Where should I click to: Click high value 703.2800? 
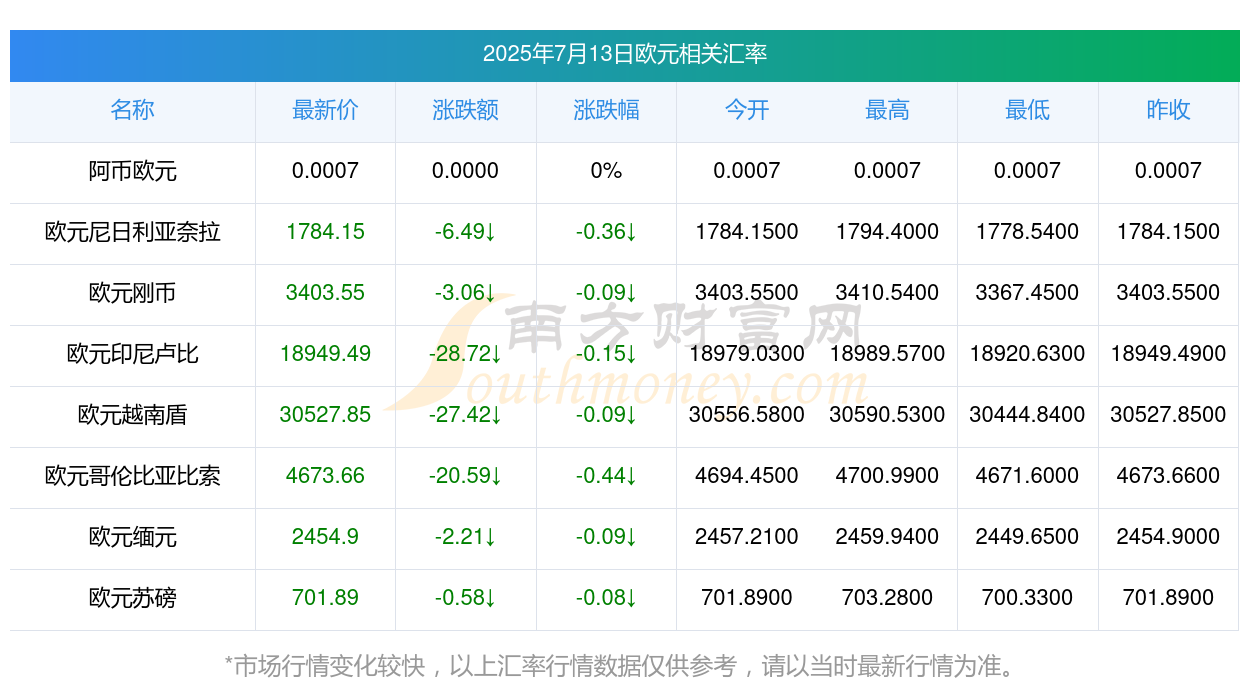[887, 598]
